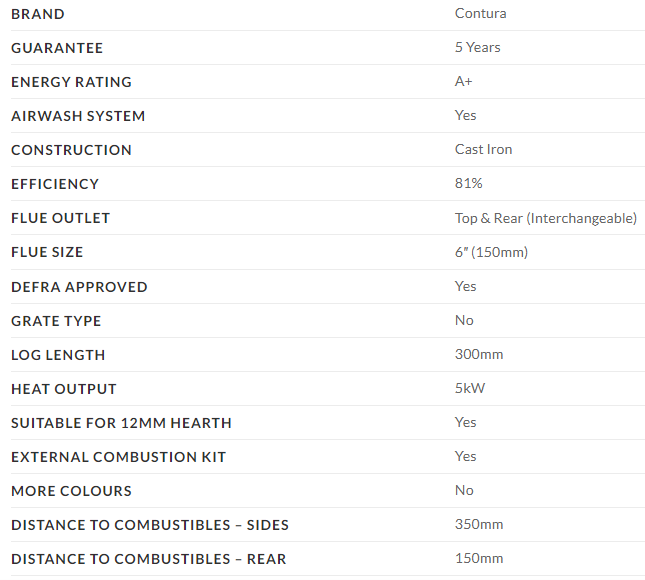Click the A+ energy rating value

[x=464, y=82]
